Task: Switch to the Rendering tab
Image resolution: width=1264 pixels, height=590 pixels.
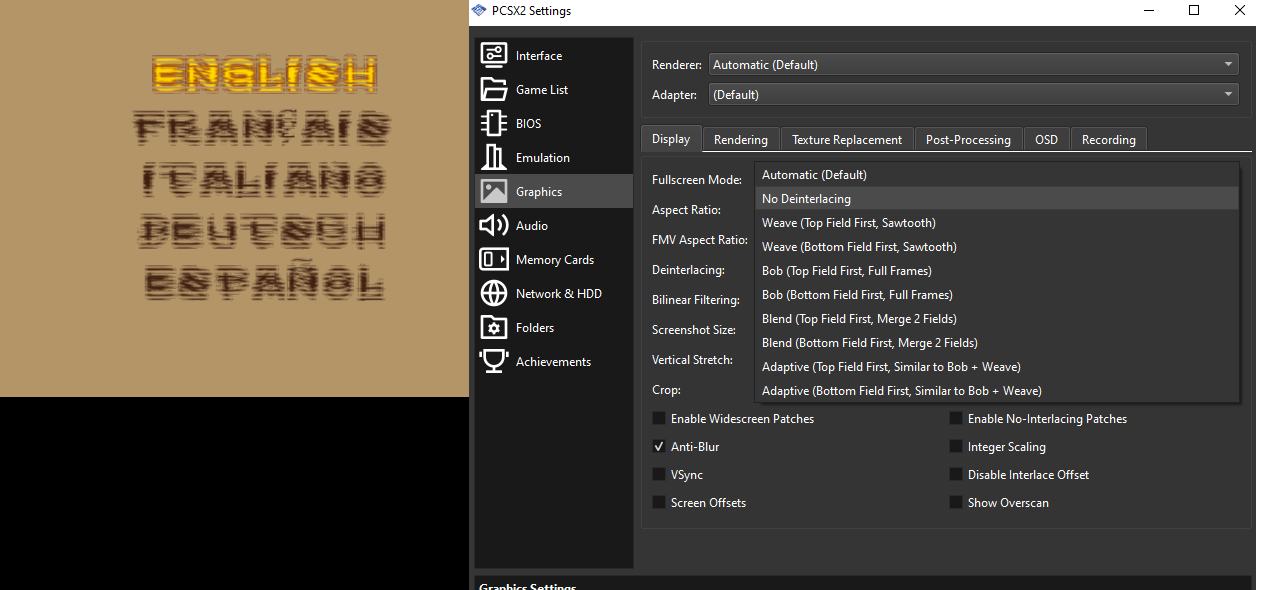Action: (x=741, y=140)
